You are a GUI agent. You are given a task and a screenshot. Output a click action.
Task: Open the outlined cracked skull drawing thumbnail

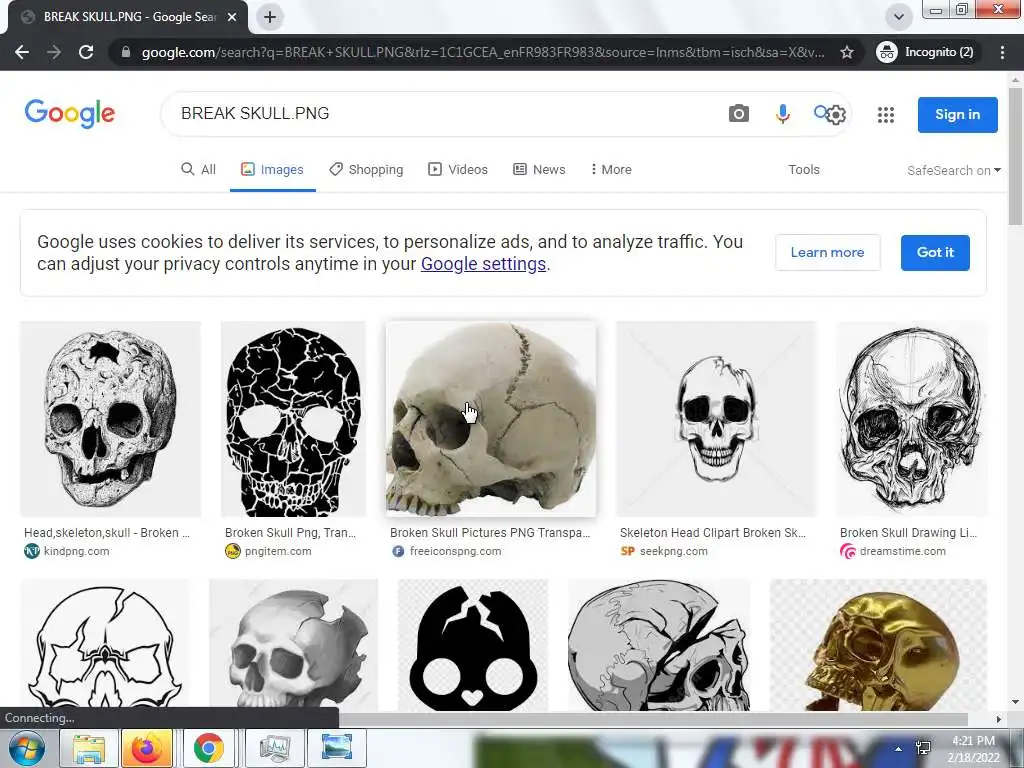point(105,645)
